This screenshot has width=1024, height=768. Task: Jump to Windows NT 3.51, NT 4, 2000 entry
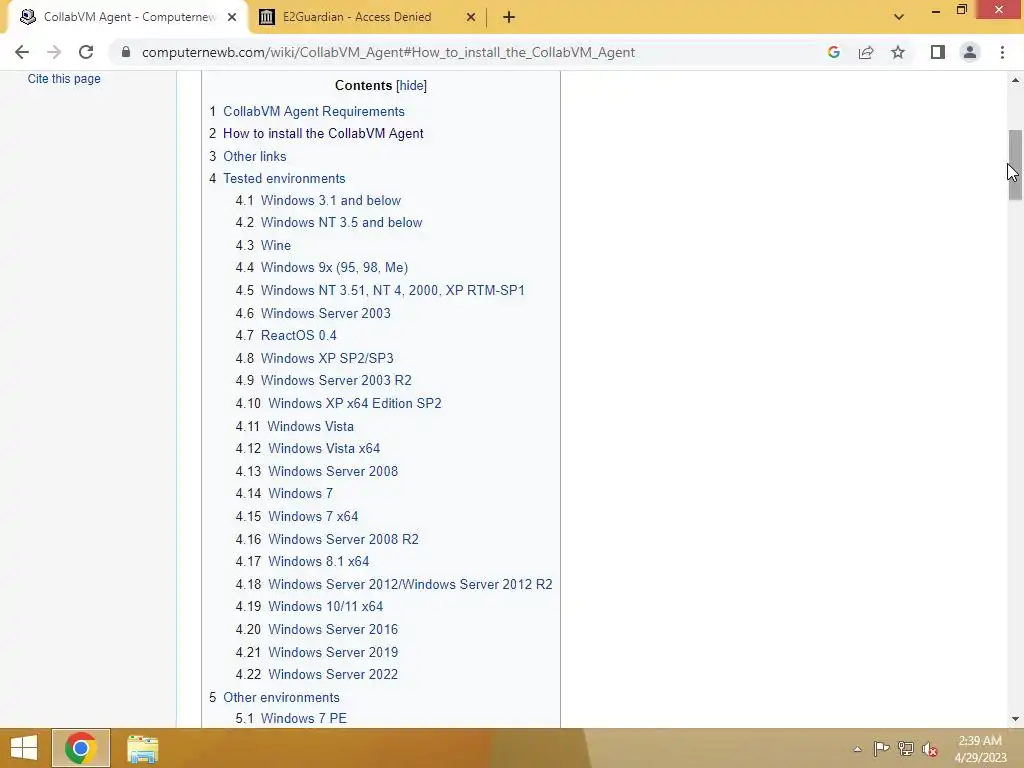393,291
